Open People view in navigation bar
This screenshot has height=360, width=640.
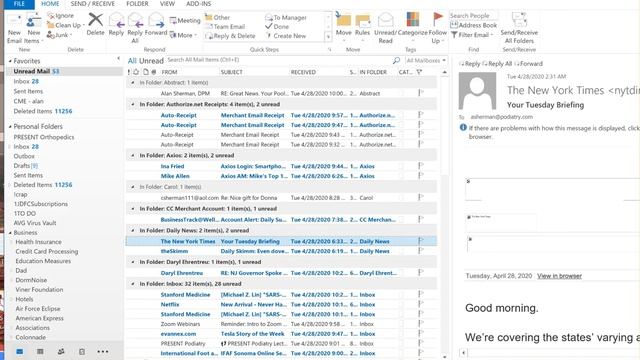61,351
